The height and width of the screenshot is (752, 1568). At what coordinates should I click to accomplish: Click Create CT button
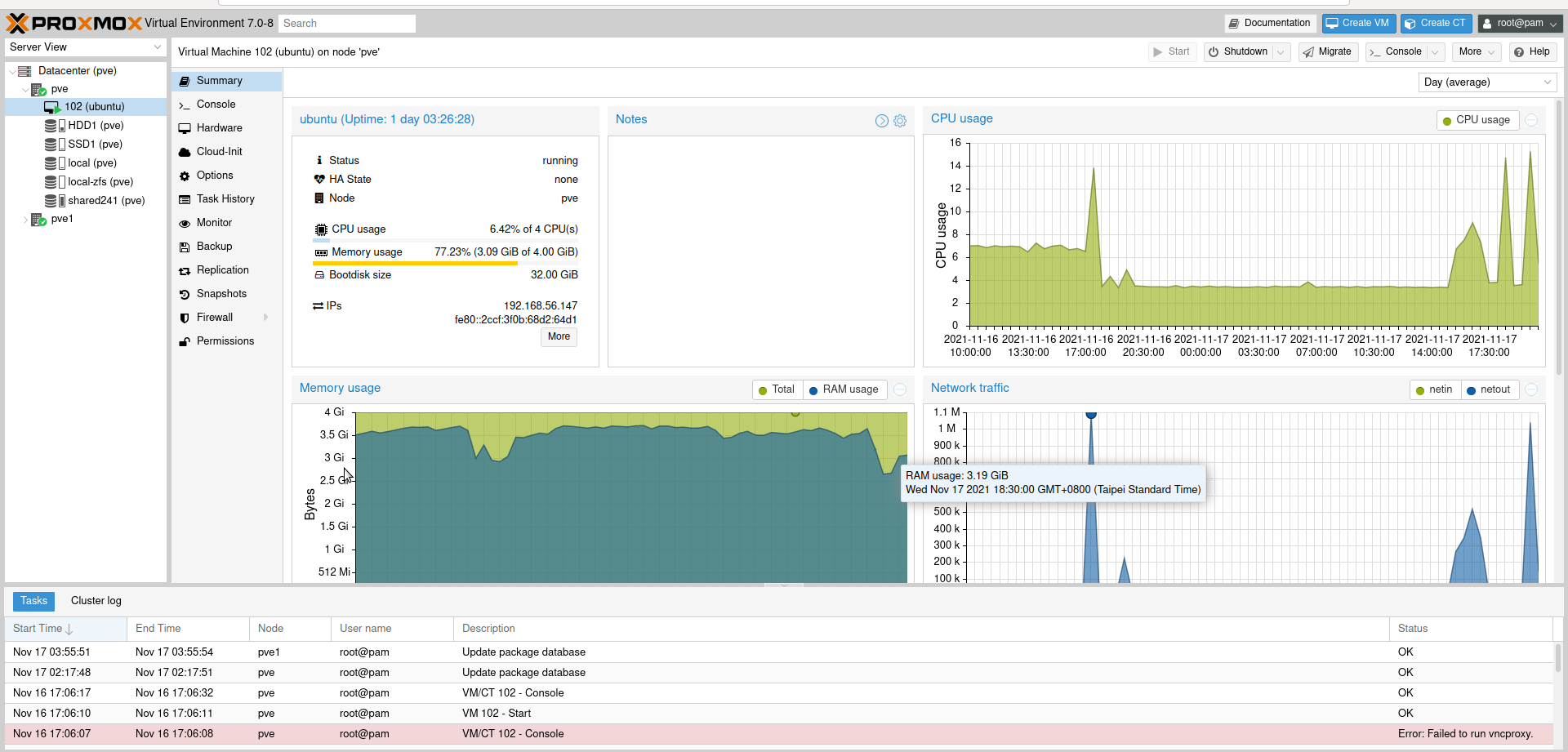point(1436,24)
